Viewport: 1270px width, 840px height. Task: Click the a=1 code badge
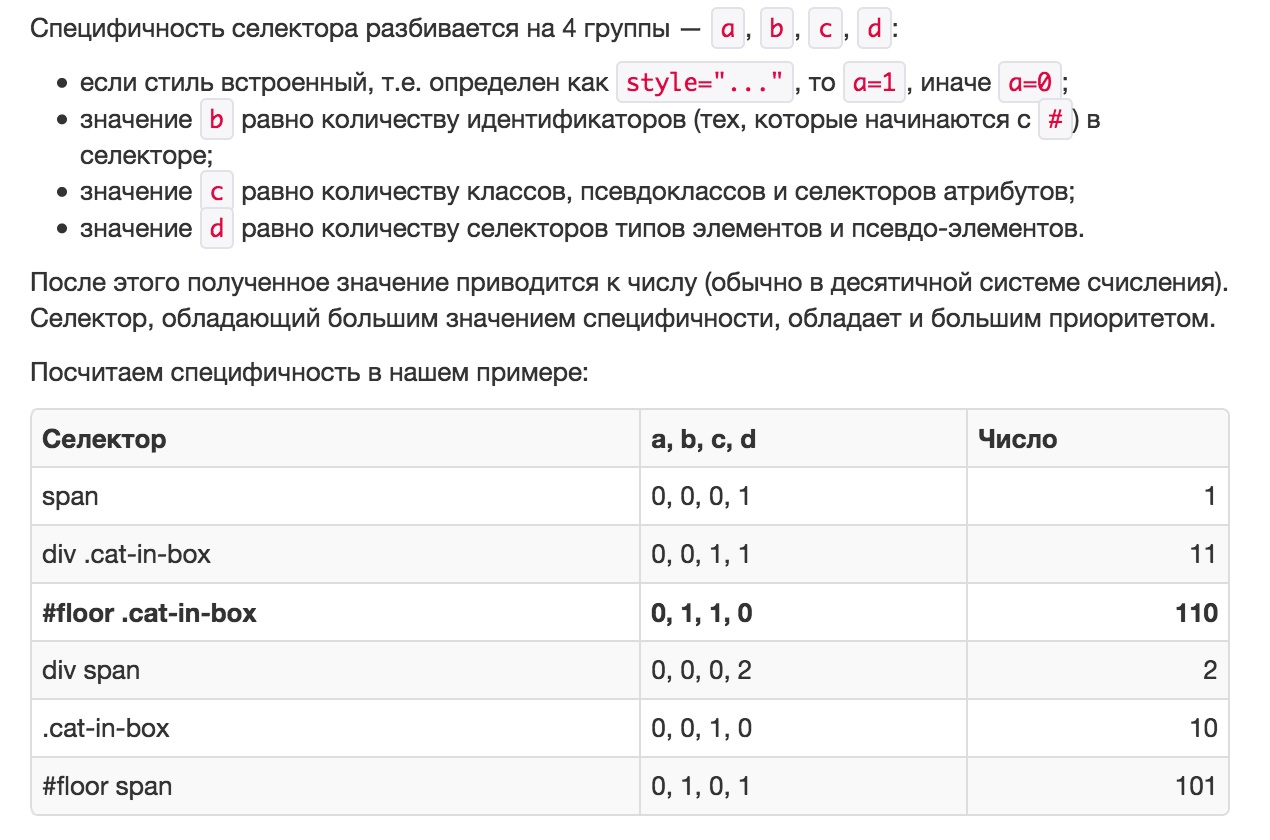tap(874, 83)
